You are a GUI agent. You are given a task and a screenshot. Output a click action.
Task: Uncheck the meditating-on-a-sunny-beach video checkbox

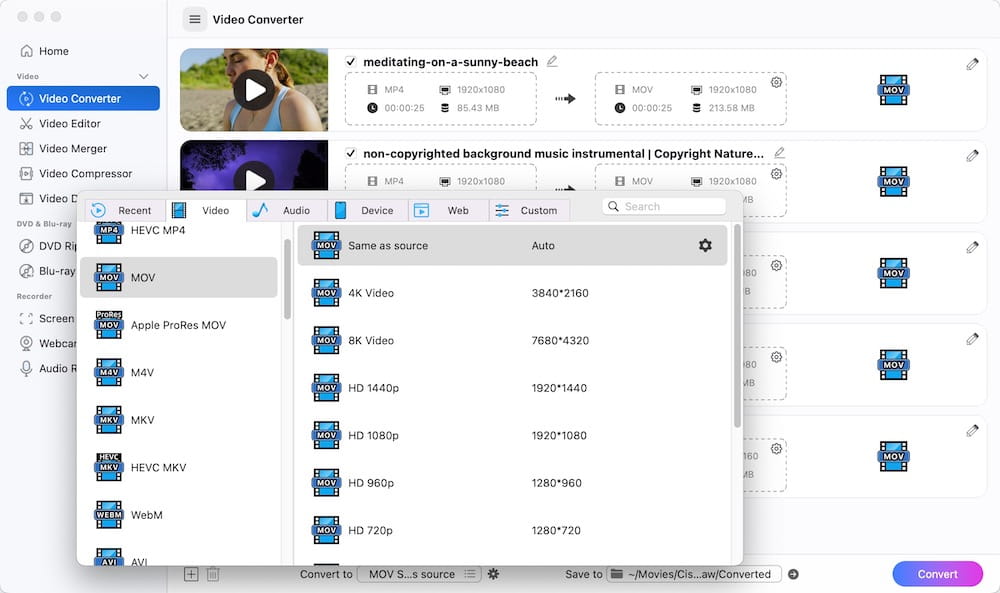coord(350,62)
